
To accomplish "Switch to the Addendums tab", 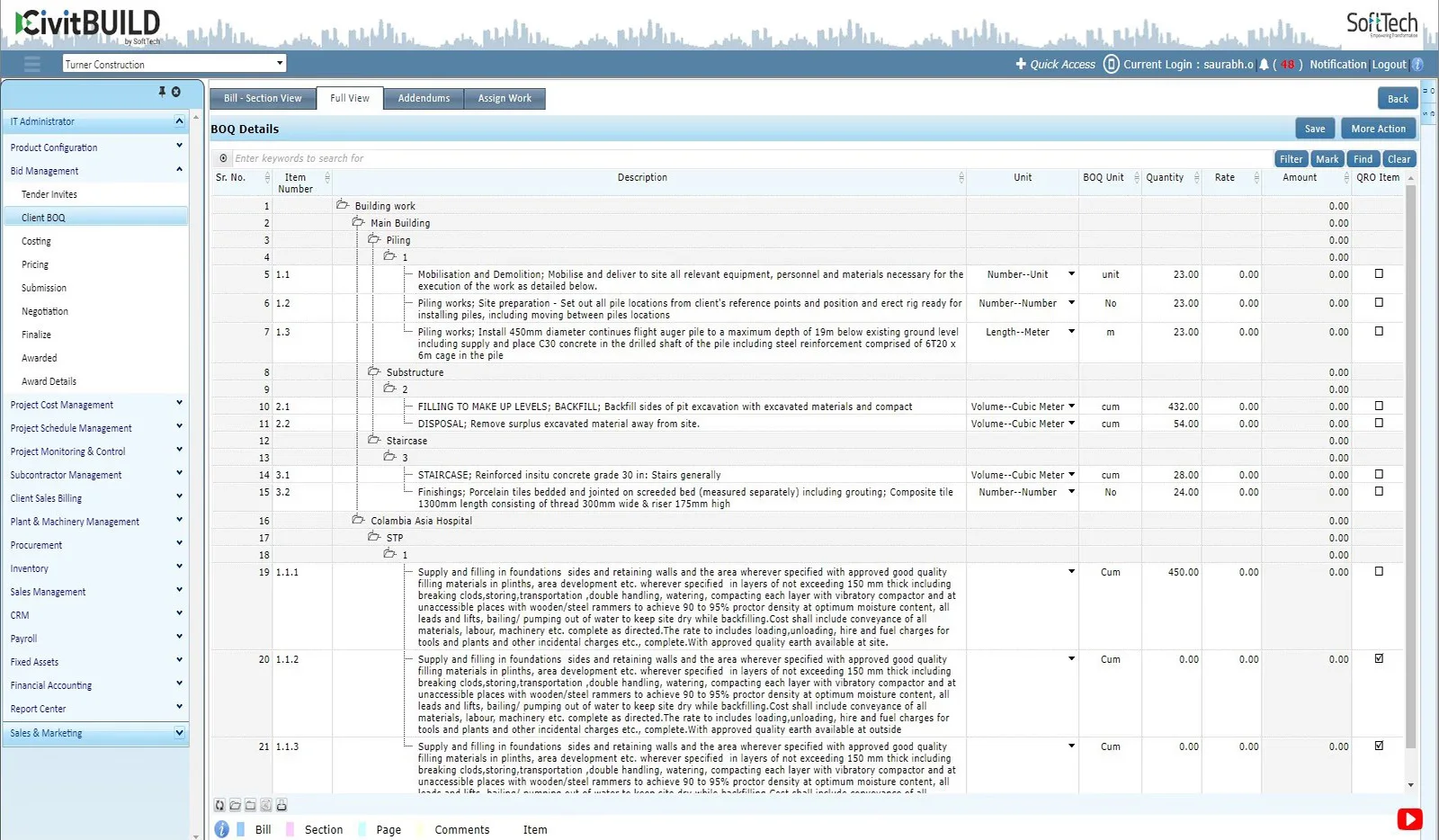I will [x=424, y=99].
